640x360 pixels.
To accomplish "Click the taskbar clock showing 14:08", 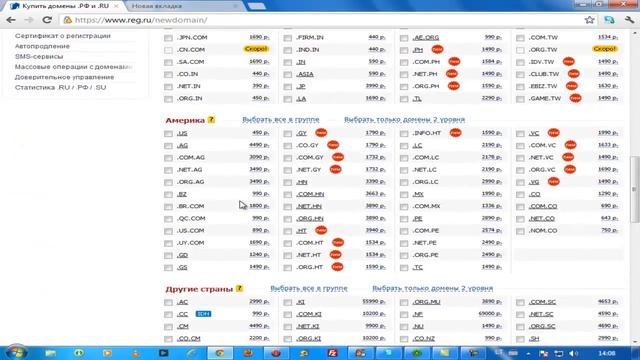I will 607,353.
